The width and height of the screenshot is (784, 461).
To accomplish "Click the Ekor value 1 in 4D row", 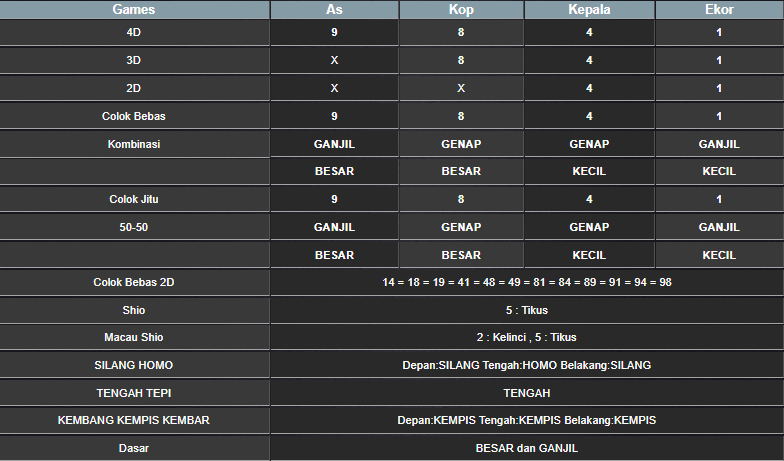I will click(x=719, y=32).
